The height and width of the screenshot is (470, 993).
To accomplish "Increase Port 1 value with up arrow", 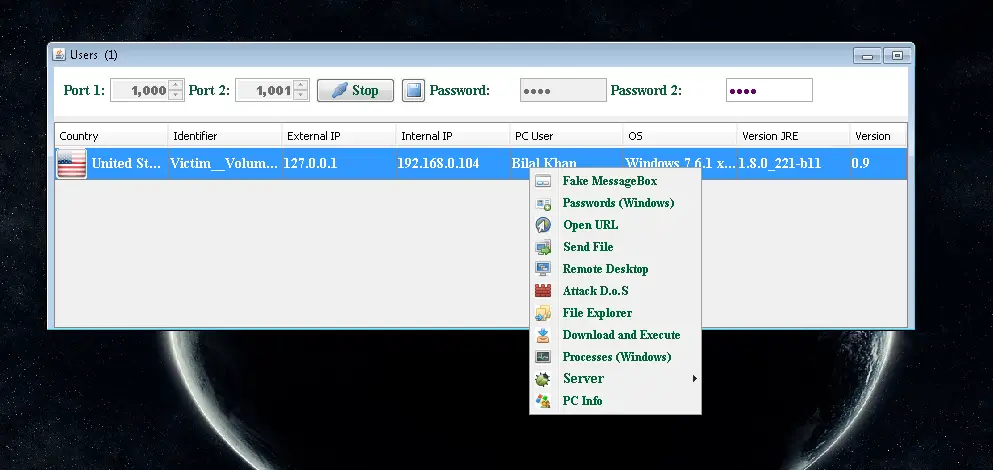I will tap(176, 85).
